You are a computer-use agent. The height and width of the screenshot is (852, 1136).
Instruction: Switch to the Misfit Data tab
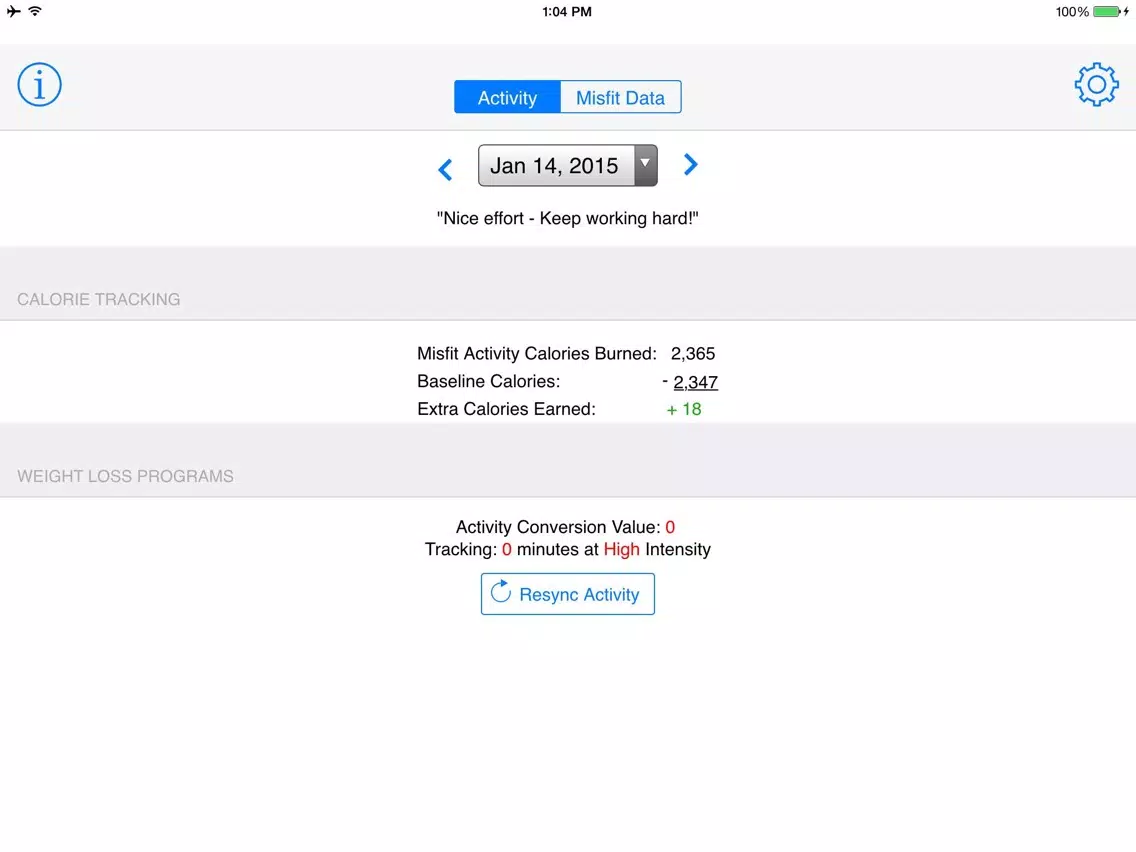point(620,97)
